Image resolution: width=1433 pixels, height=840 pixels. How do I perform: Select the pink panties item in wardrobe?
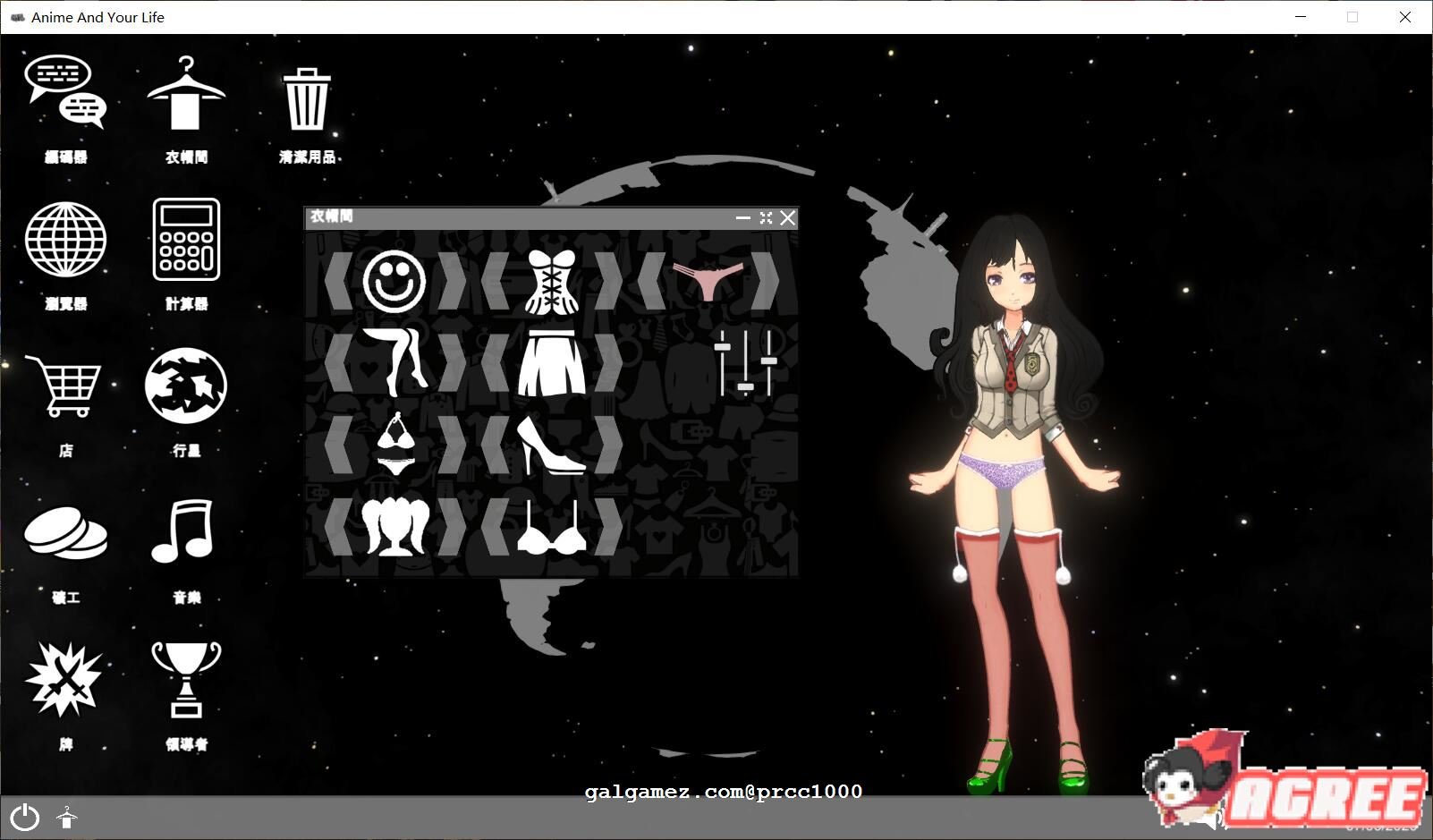[x=709, y=276]
